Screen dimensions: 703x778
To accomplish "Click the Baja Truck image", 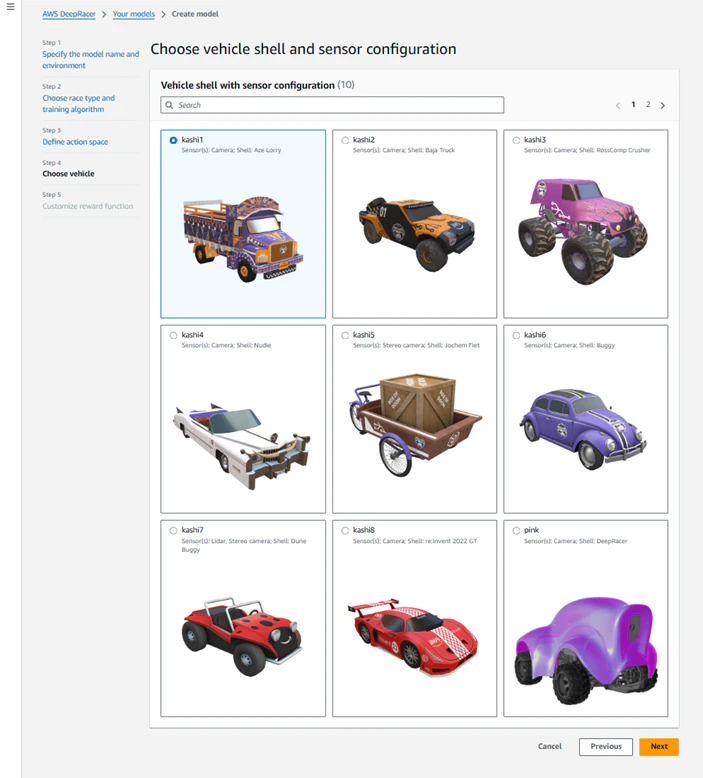I will (416, 233).
